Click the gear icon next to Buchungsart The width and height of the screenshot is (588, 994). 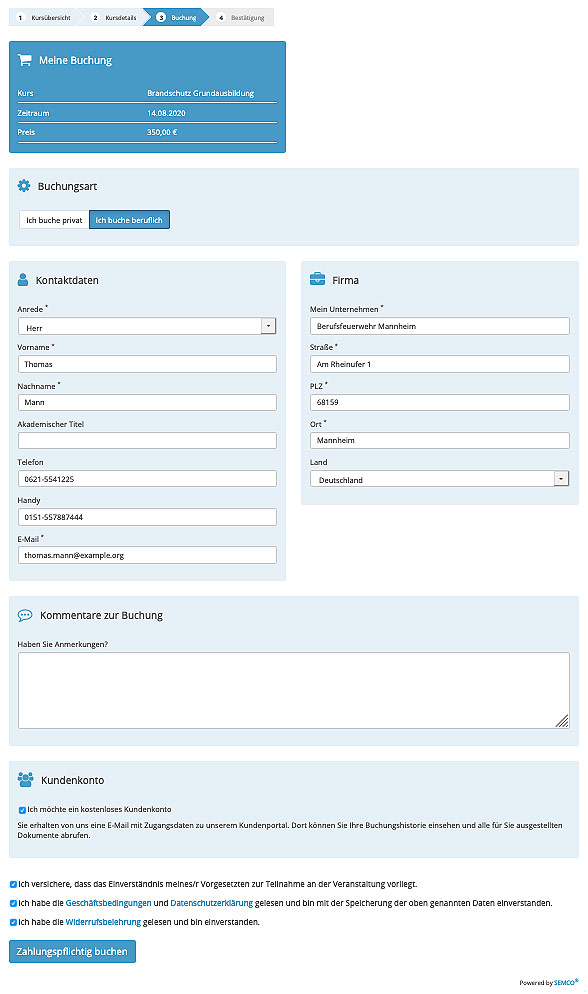[24, 186]
